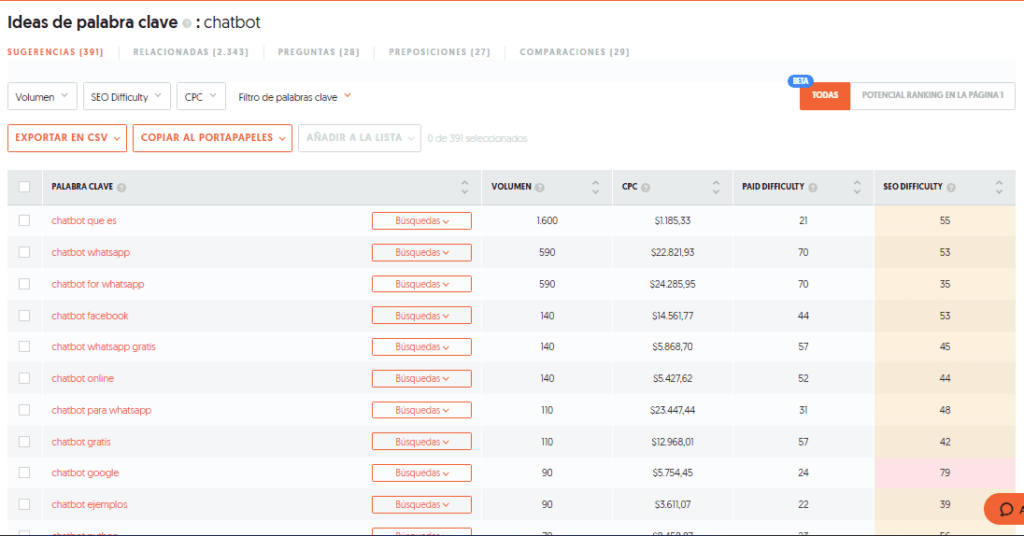Sort table by VOLUMEN column arrows
1024x536 pixels.
pyautogui.click(x=596, y=187)
